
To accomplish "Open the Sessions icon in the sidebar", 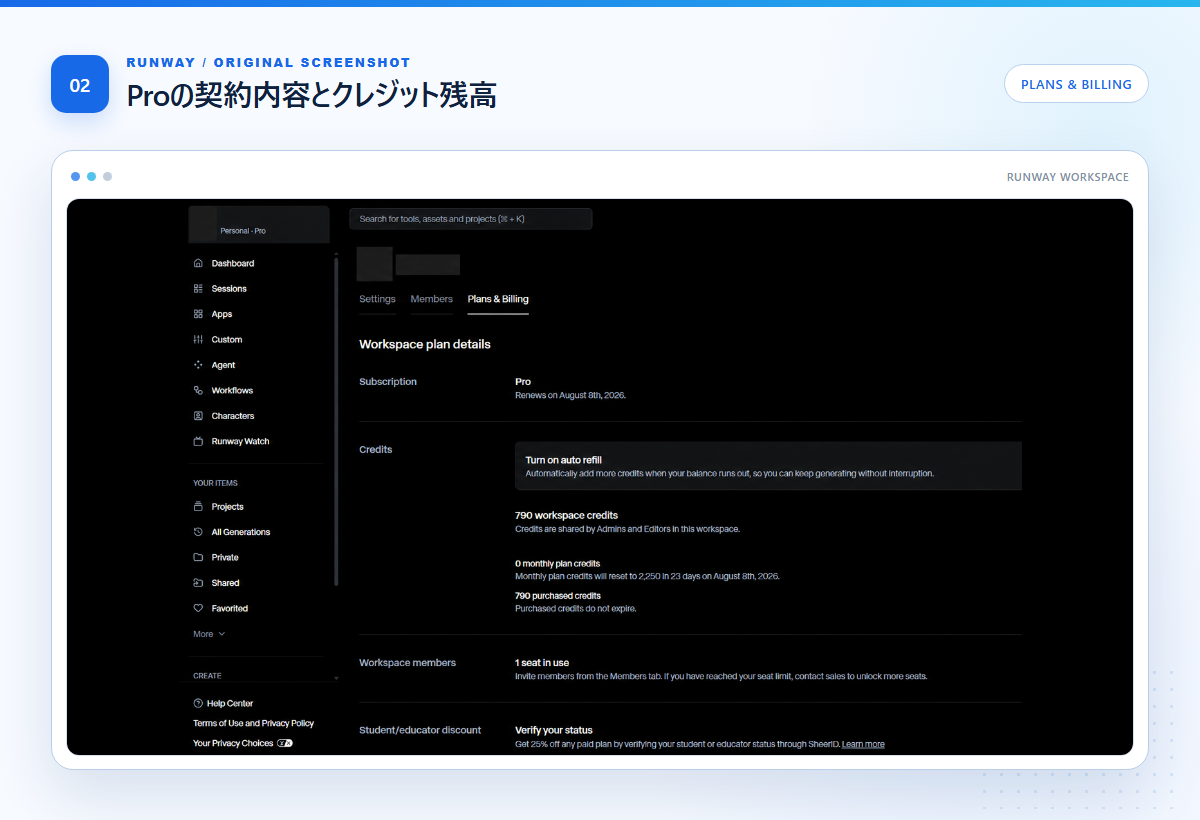I will pos(198,288).
